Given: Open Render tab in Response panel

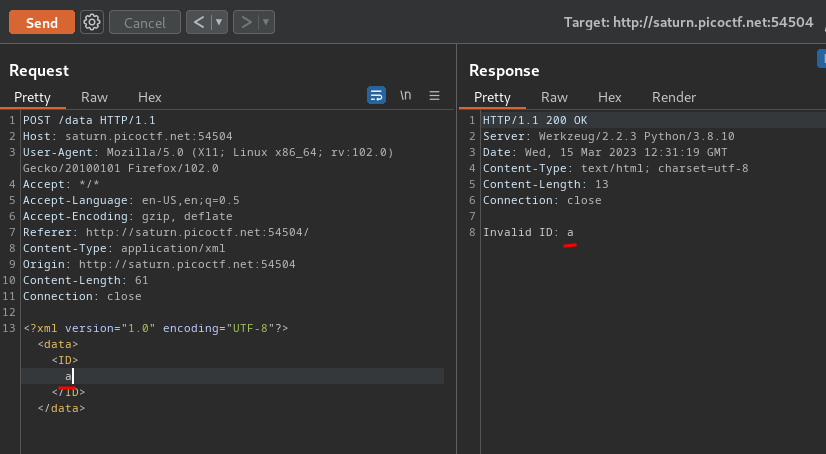Looking at the screenshot, I should tap(674, 97).
